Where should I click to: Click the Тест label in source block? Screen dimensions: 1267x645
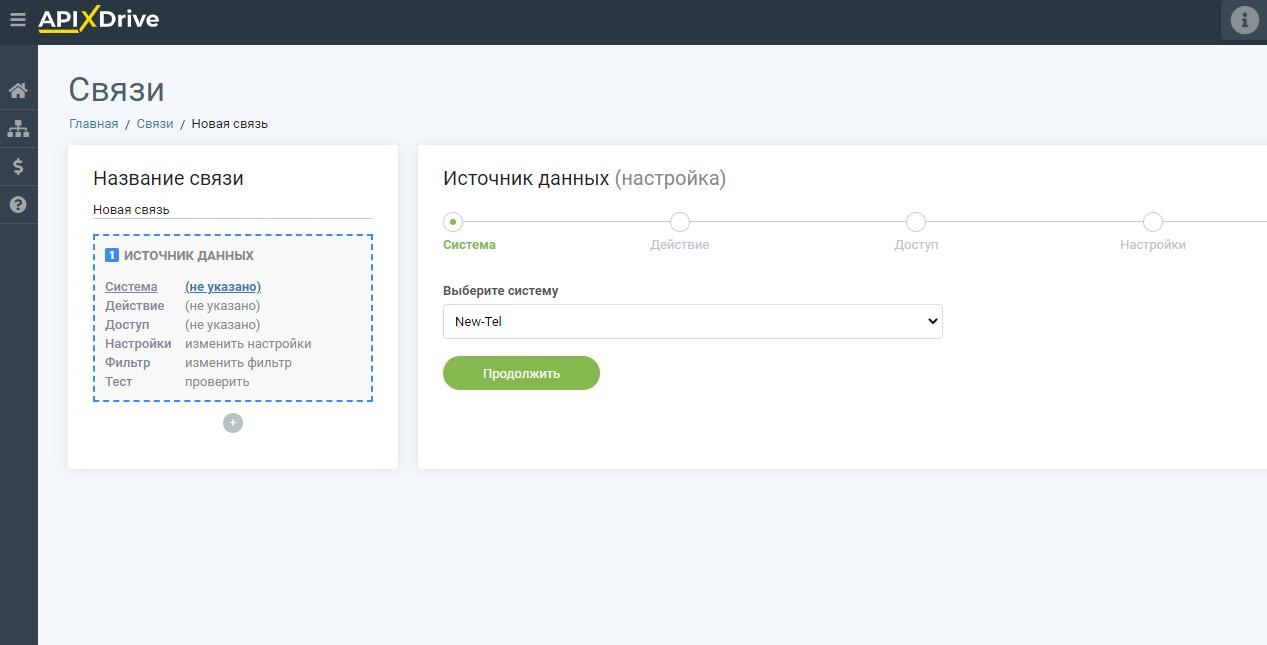pos(119,382)
